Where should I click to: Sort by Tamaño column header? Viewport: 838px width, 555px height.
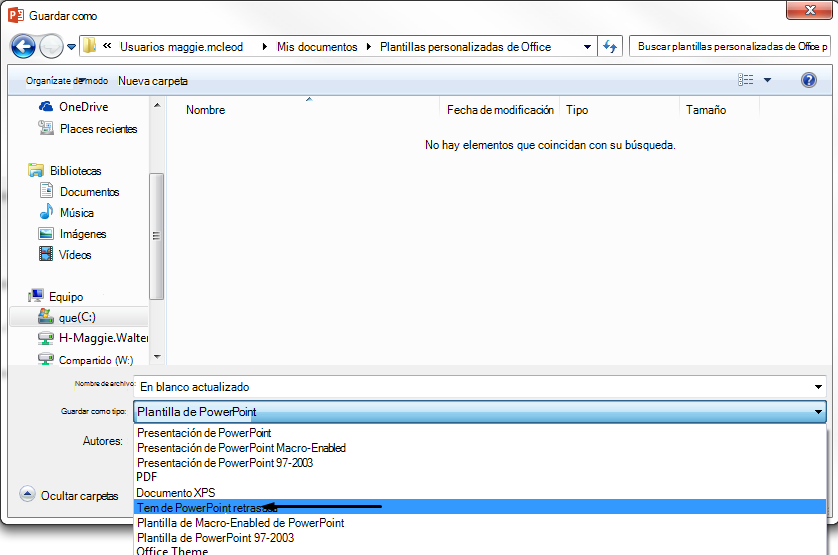706,110
